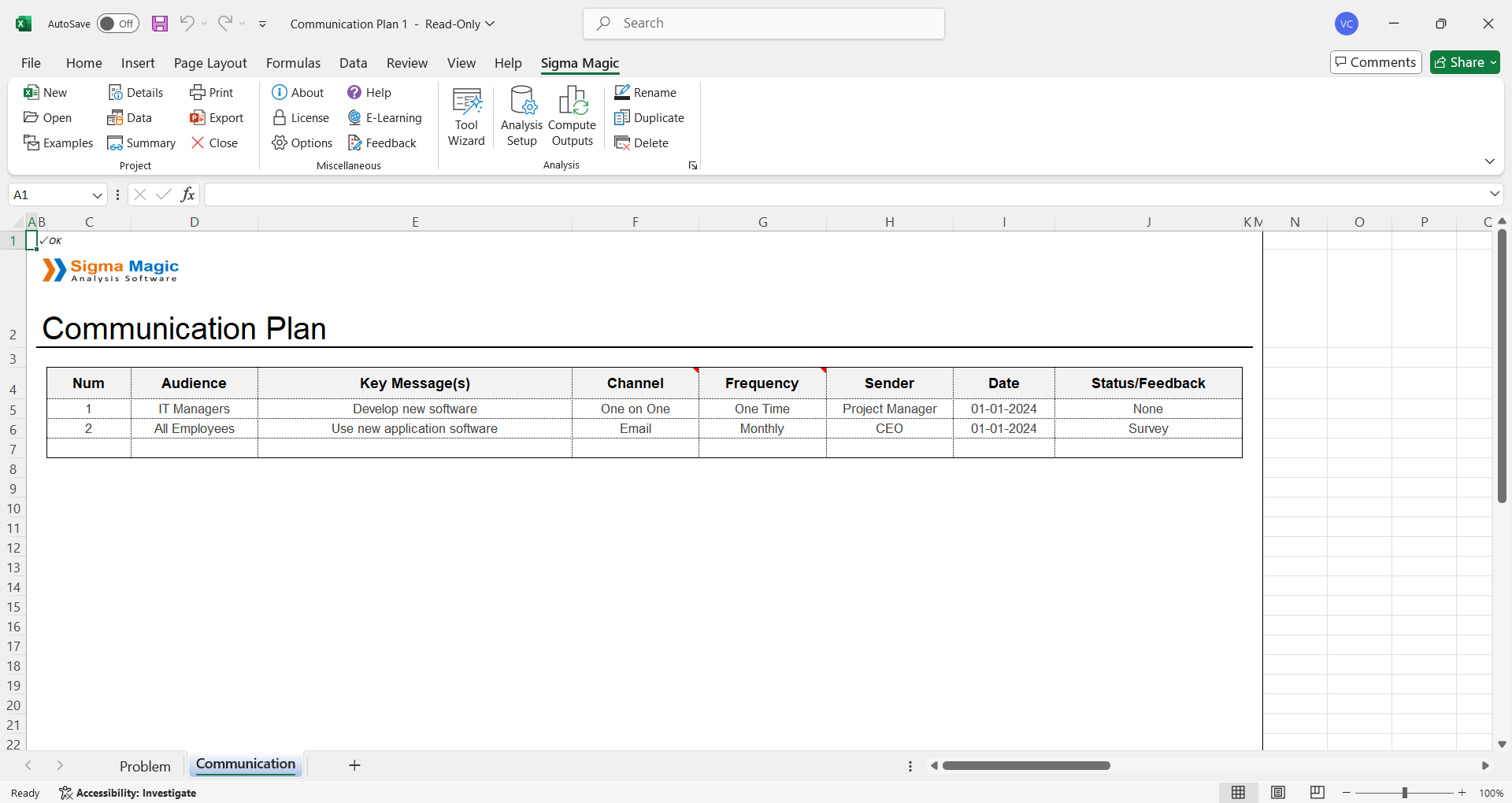This screenshot has height=803, width=1512.
Task: Open the Comments pane
Action: pyautogui.click(x=1375, y=62)
